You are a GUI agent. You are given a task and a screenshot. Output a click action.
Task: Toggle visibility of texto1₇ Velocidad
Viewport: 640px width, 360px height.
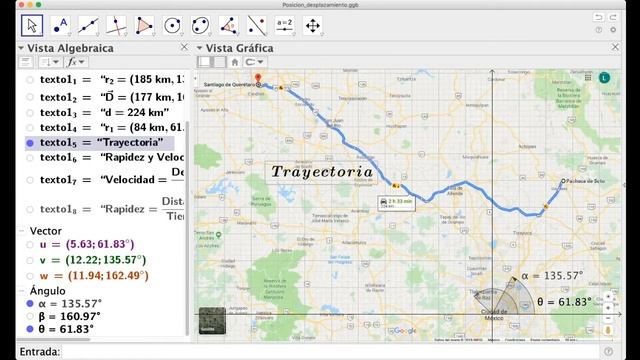(30, 180)
